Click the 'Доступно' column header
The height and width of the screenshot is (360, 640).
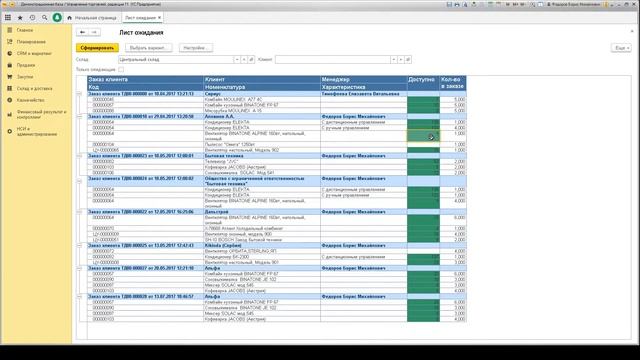(423, 83)
